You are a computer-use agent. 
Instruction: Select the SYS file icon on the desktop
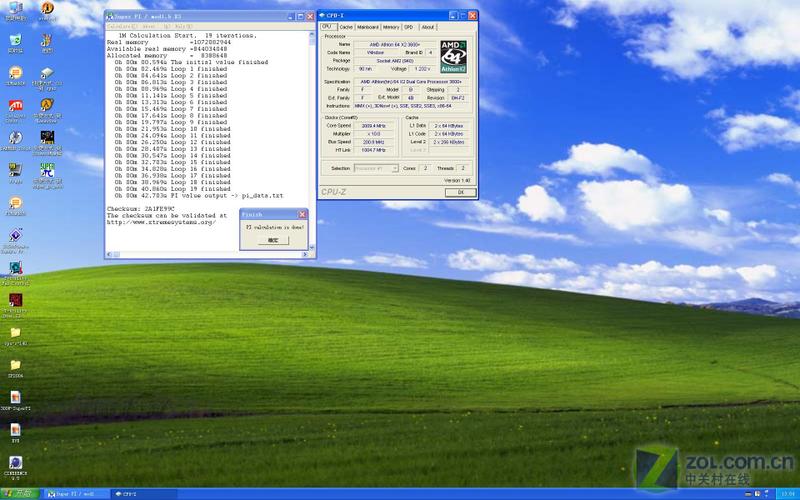click(x=16, y=430)
